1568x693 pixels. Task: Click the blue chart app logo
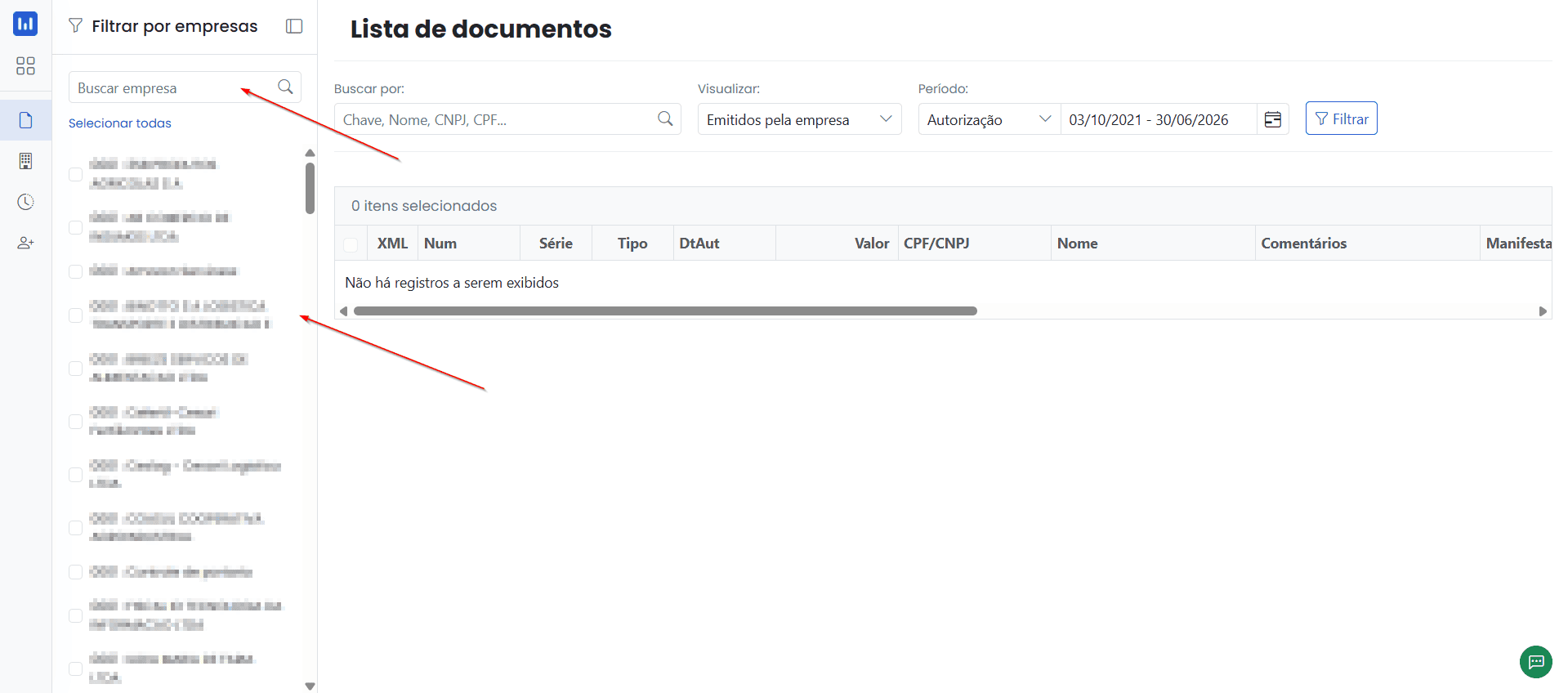tap(25, 24)
